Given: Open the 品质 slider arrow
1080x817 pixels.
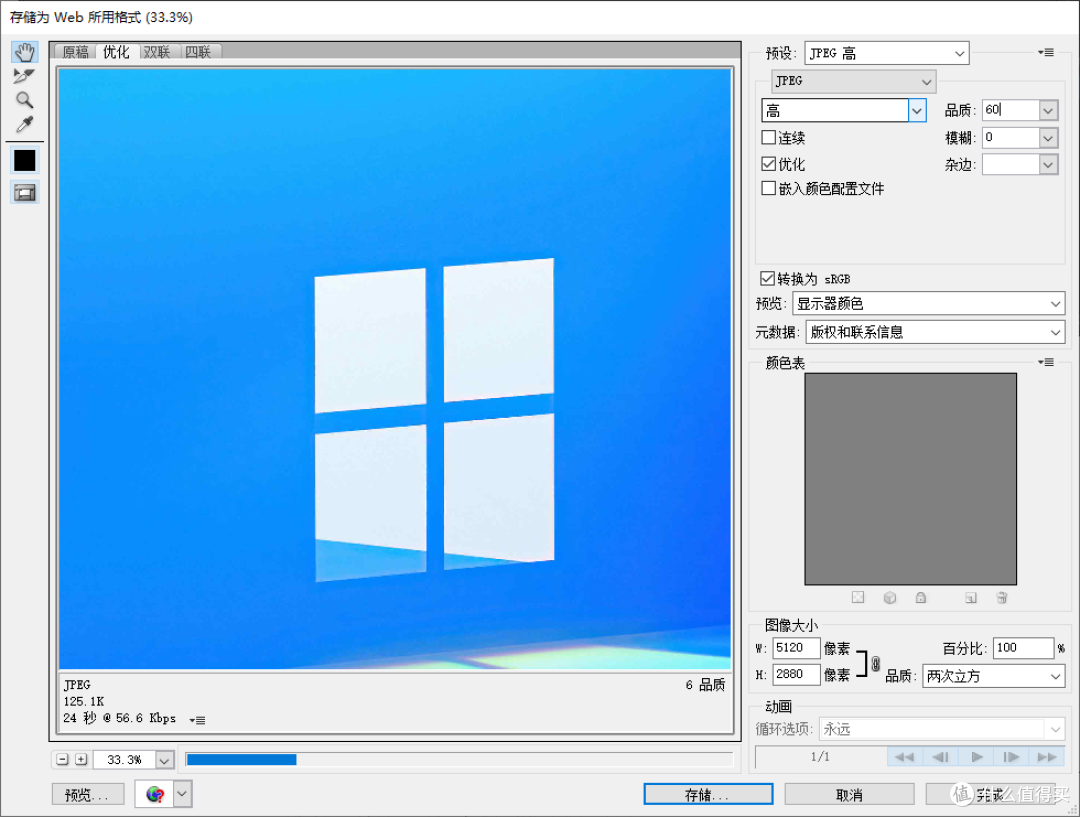Looking at the screenshot, I should [1048, 110].
